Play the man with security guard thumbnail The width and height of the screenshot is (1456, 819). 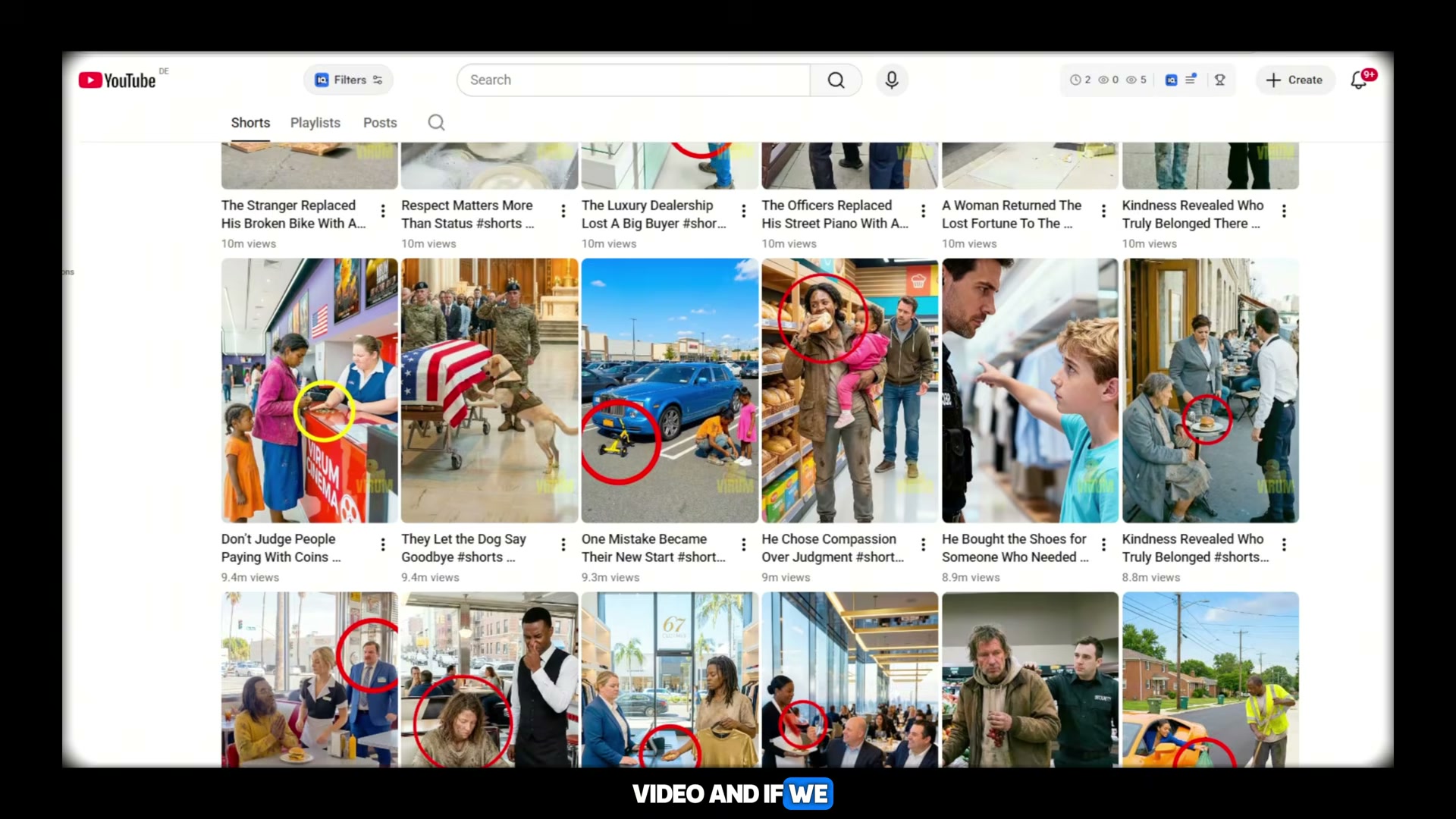[1030, 679]
